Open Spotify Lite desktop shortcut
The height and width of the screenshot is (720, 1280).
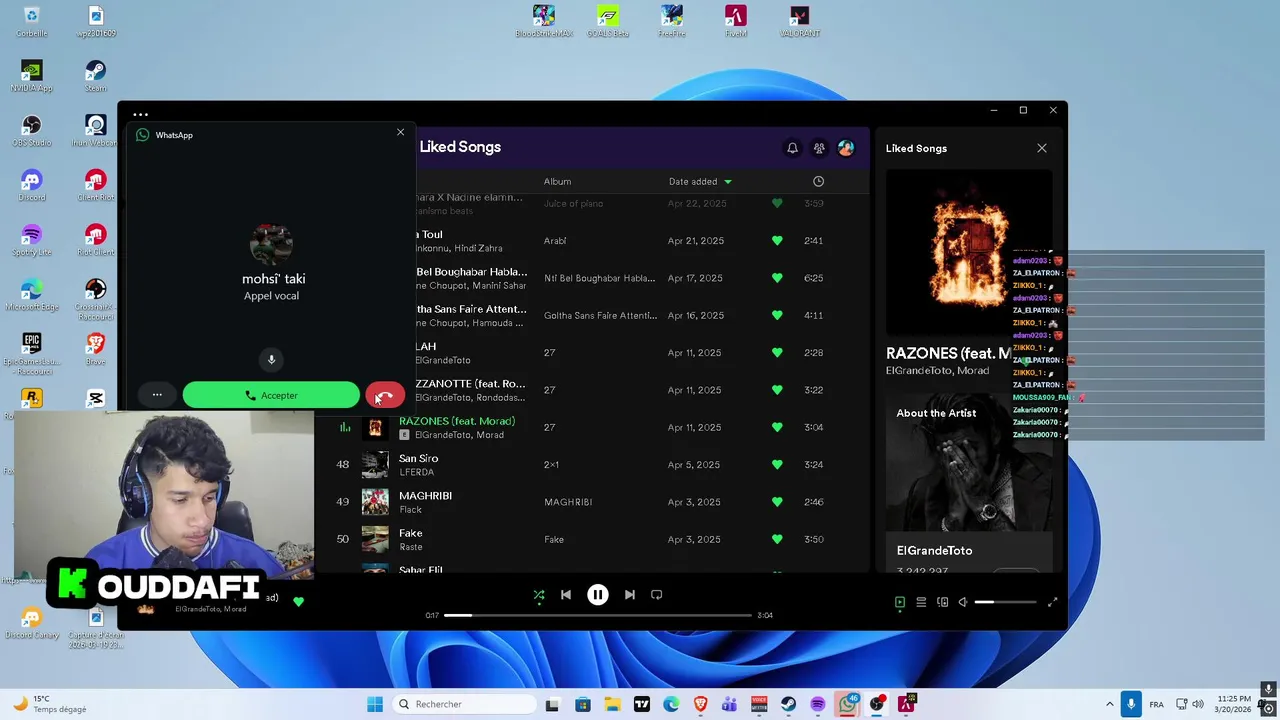tap(31, 240)
